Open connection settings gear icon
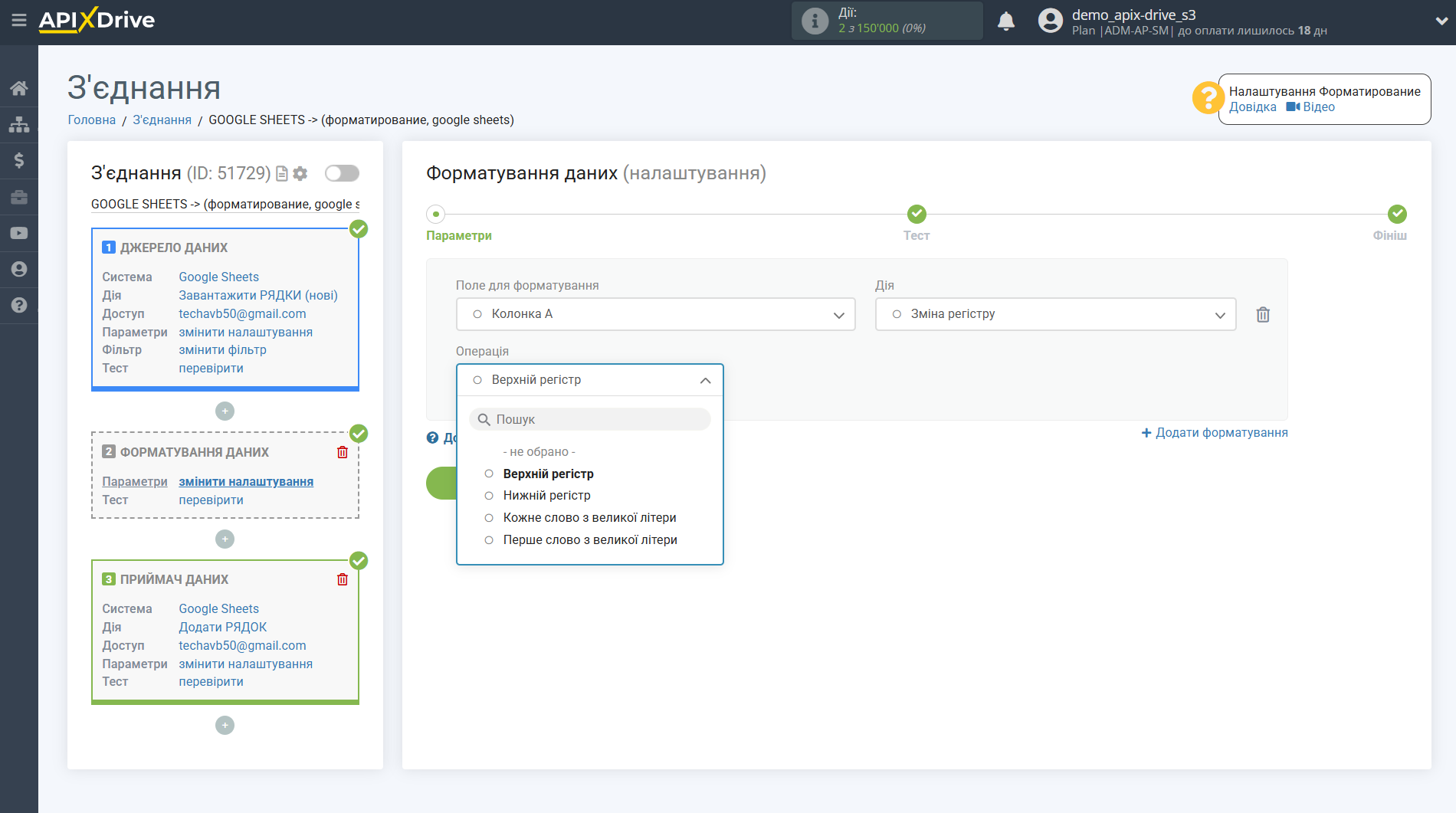Viewport: 1456px width, 813px height. [x=300, y=174]
